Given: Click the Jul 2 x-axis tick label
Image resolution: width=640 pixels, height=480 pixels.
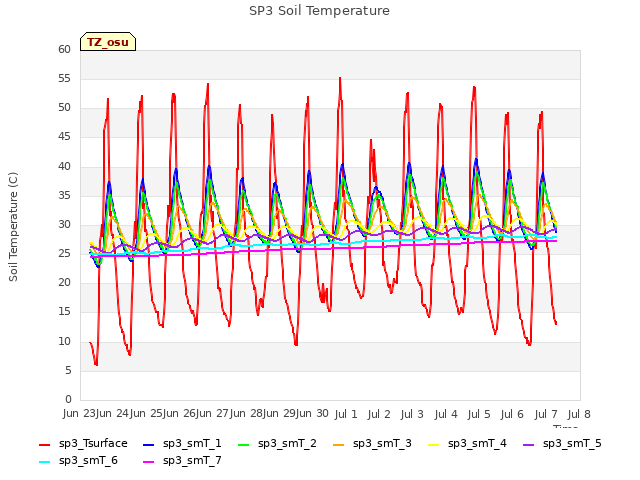Looking at the screenshot, I should point(379,414).
